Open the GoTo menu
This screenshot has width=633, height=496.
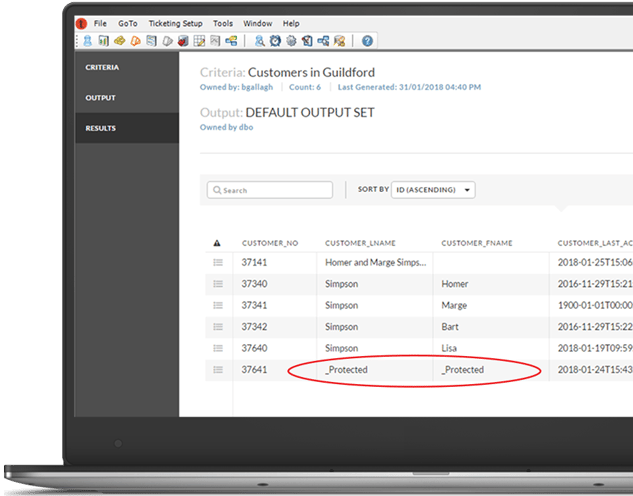click(128, 24)
